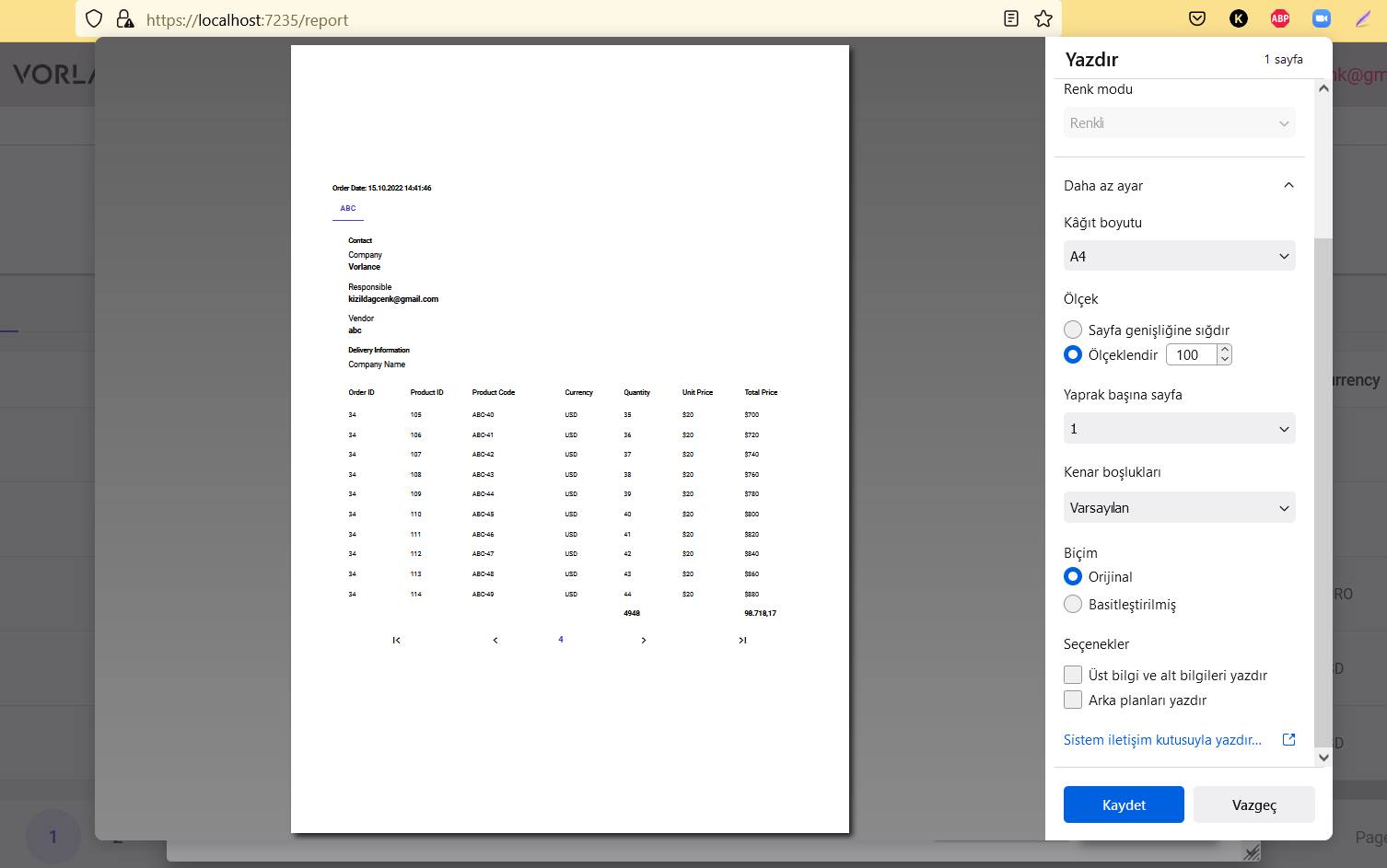
Task: Go to previous page arrow in preview
Action: coord(495,641)
